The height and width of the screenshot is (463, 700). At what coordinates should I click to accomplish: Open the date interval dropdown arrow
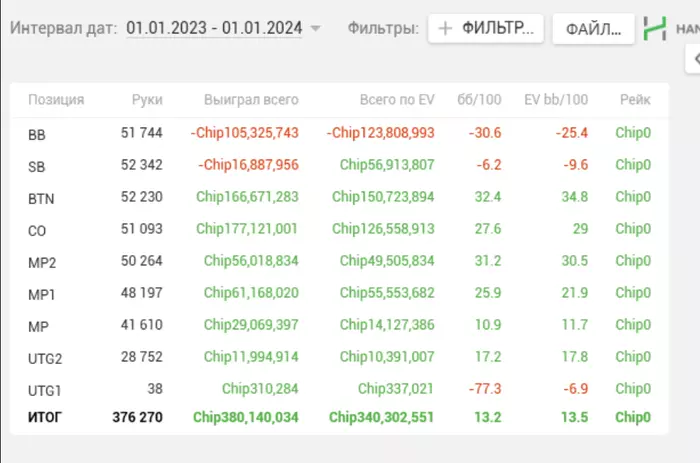[315, 29]
